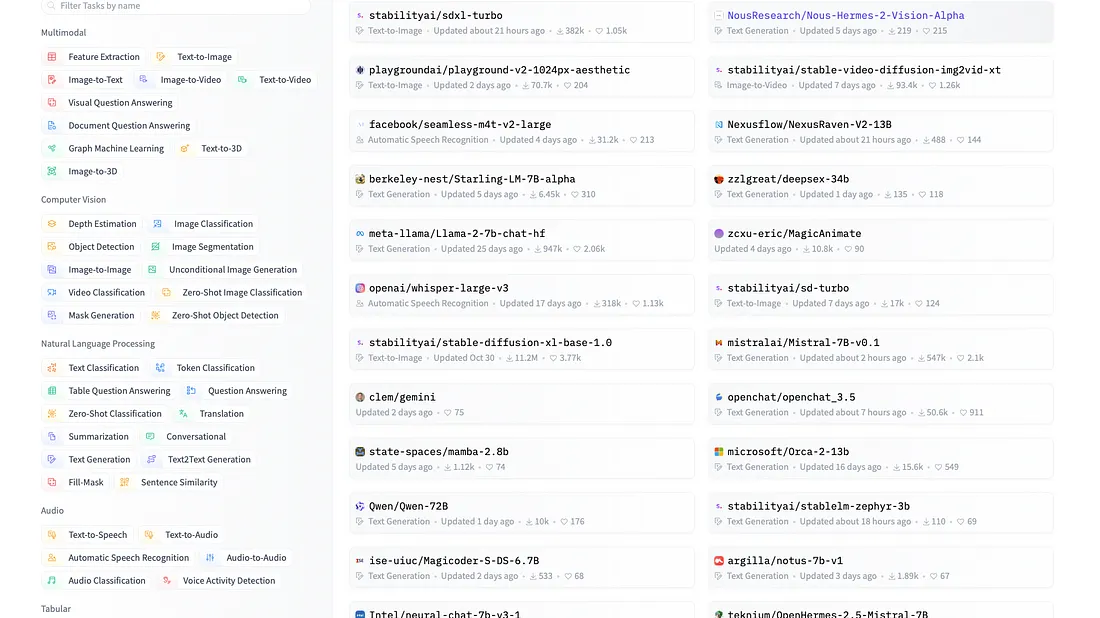Click the openai/whisper-large-v3 avatar icon
The width and height of the screenshot is (1100, 618).
(360, 288)
